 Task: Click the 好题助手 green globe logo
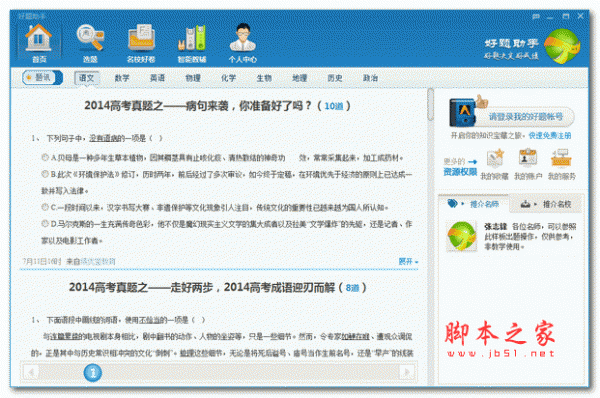click(562, 46)
